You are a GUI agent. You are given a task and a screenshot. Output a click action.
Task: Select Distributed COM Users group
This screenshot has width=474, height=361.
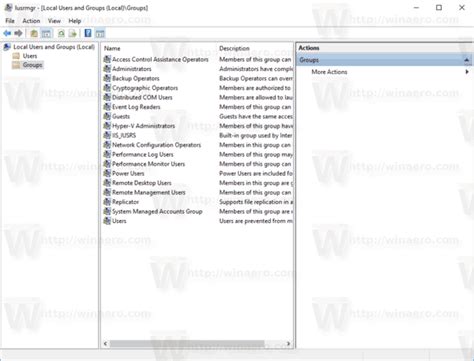coord(142,97)
